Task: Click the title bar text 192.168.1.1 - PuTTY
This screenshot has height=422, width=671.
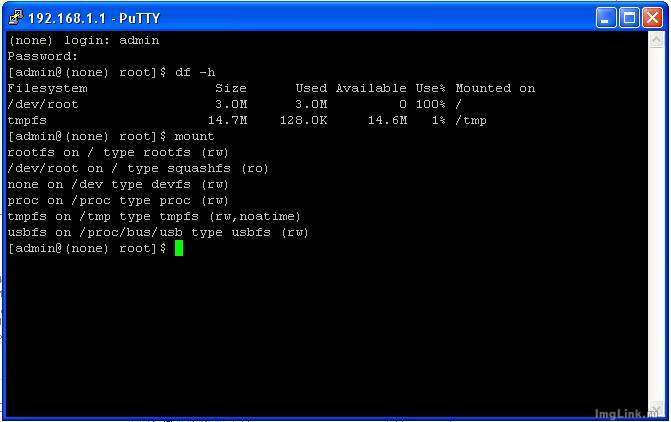Action: tap(93, 18)
